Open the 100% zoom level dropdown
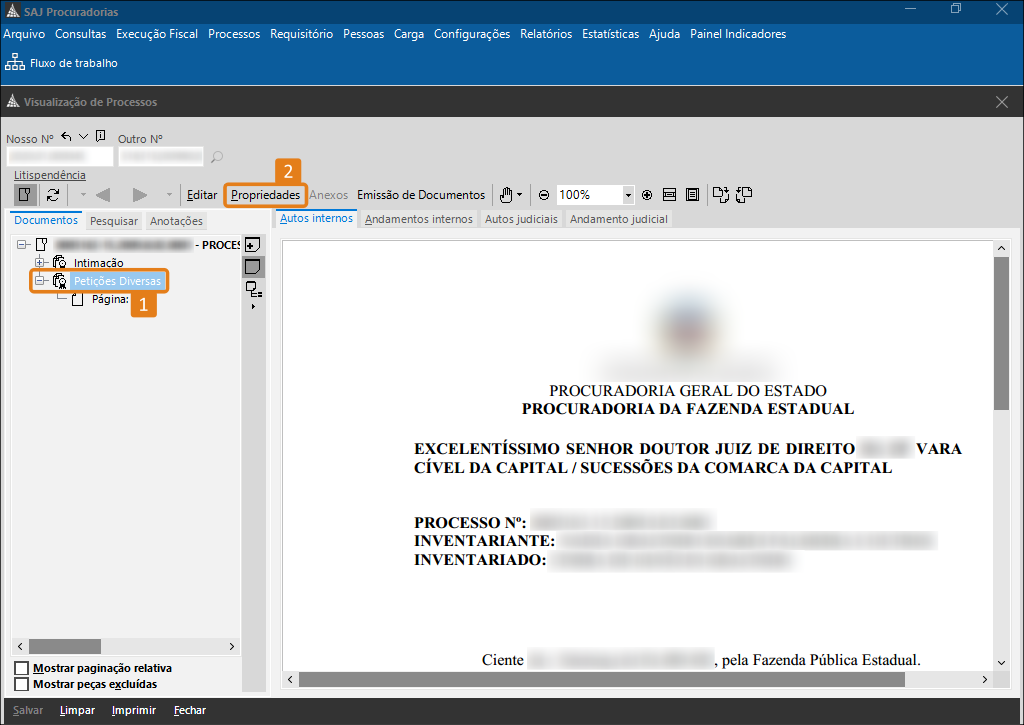The width and height of the screenshot is (1024, 725). [x=628, y=195]
